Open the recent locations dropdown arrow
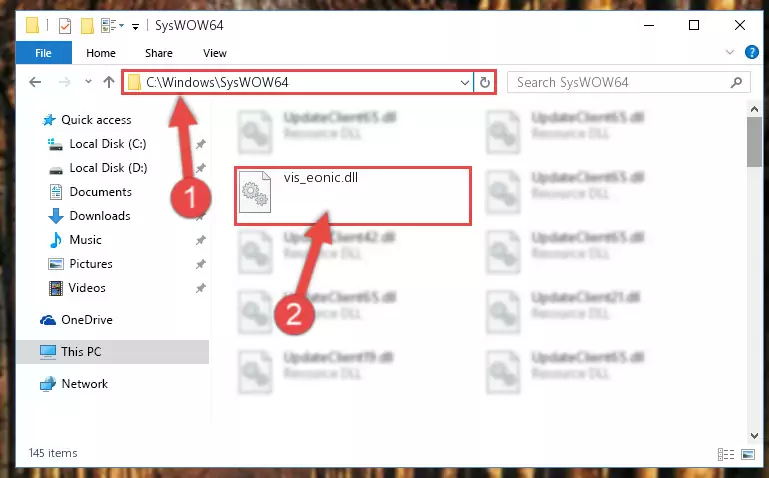 88,82
